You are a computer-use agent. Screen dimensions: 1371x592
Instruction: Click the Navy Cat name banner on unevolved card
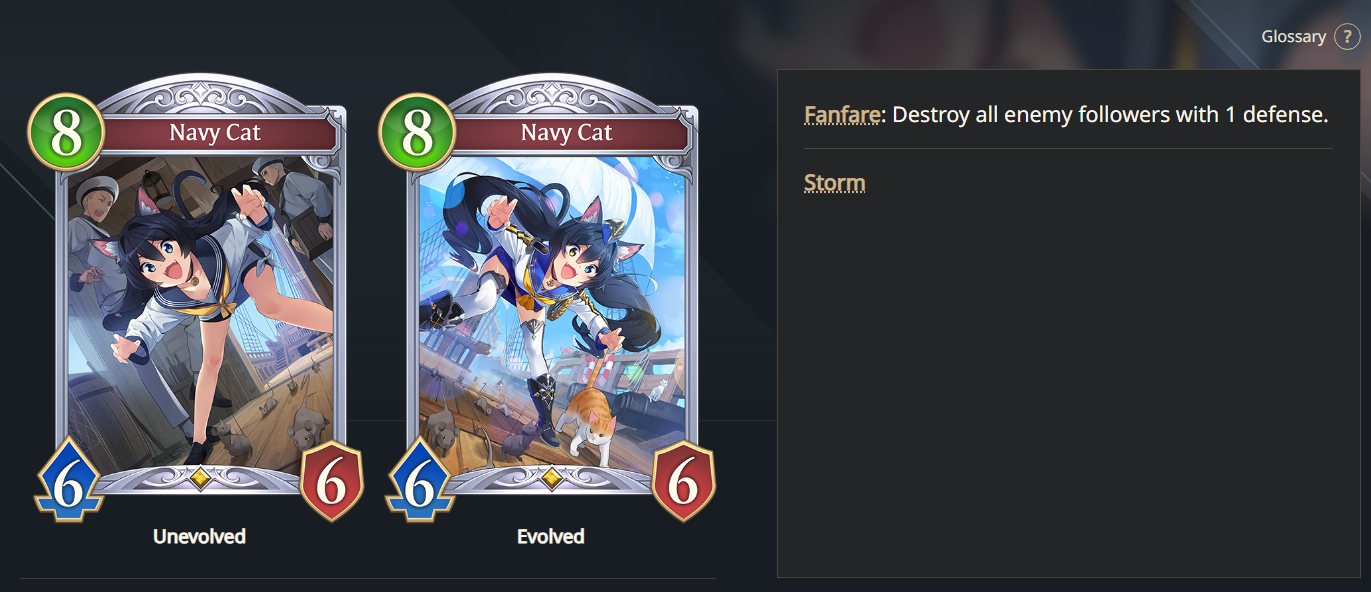[x=214, y=133]
